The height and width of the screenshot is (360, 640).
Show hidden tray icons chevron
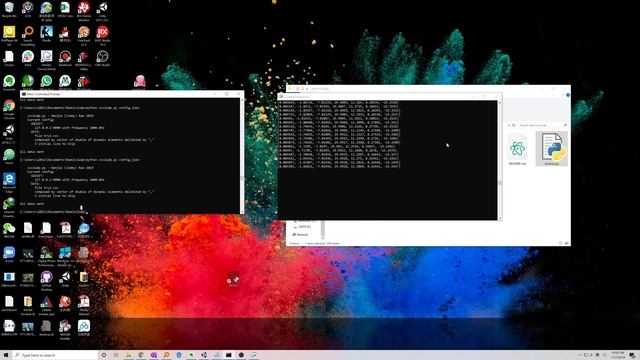[x=580, y=355]
